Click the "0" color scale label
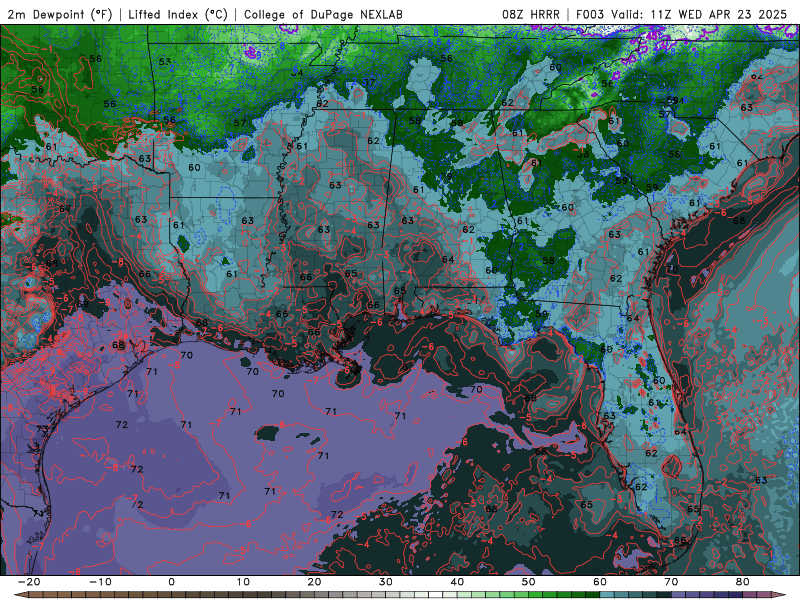 [x=171, y=582]
